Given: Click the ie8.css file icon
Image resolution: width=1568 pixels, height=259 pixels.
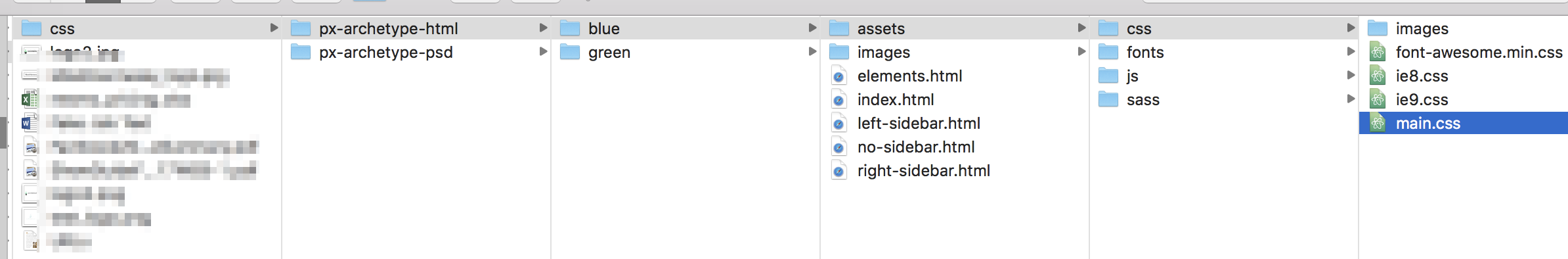Looking at the screenshot, I should (1378, 76).
